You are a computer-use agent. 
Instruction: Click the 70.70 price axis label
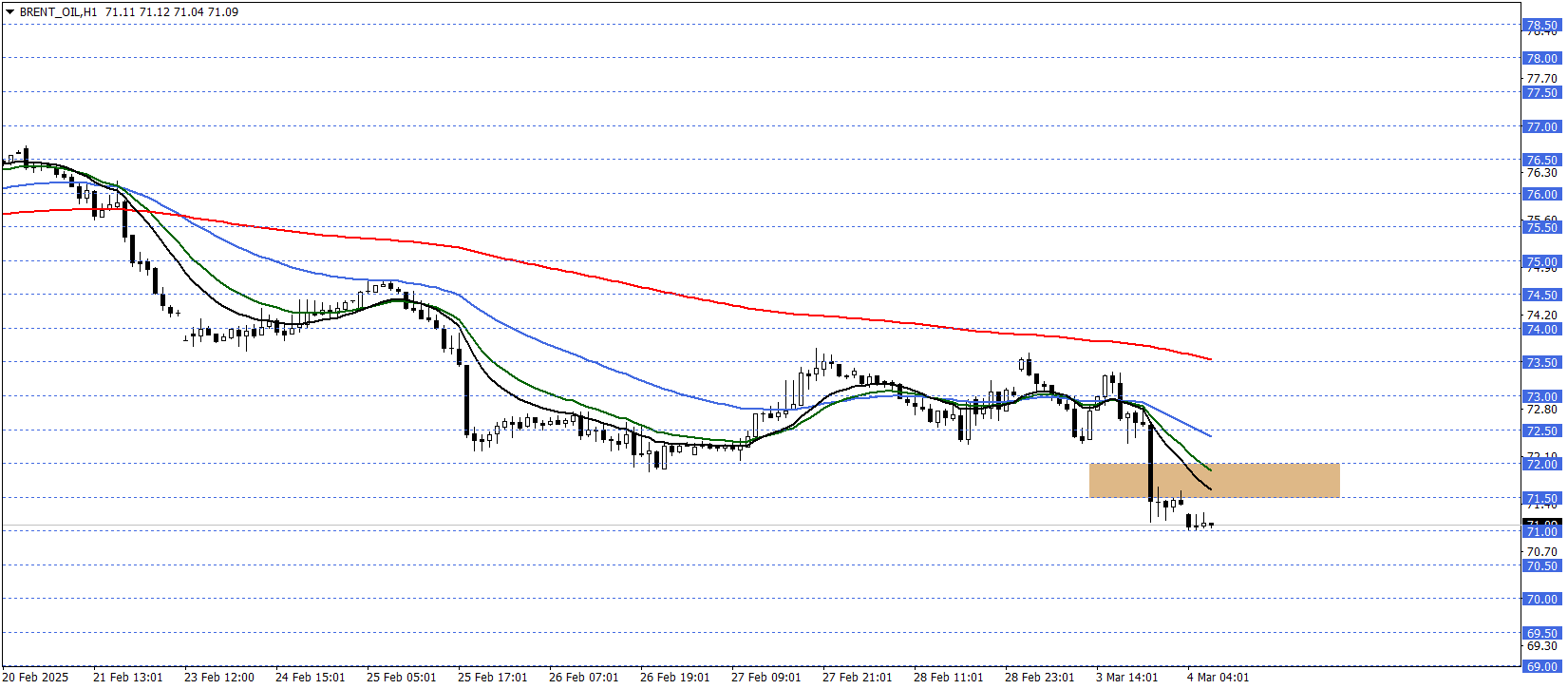tap(1541, 552)
